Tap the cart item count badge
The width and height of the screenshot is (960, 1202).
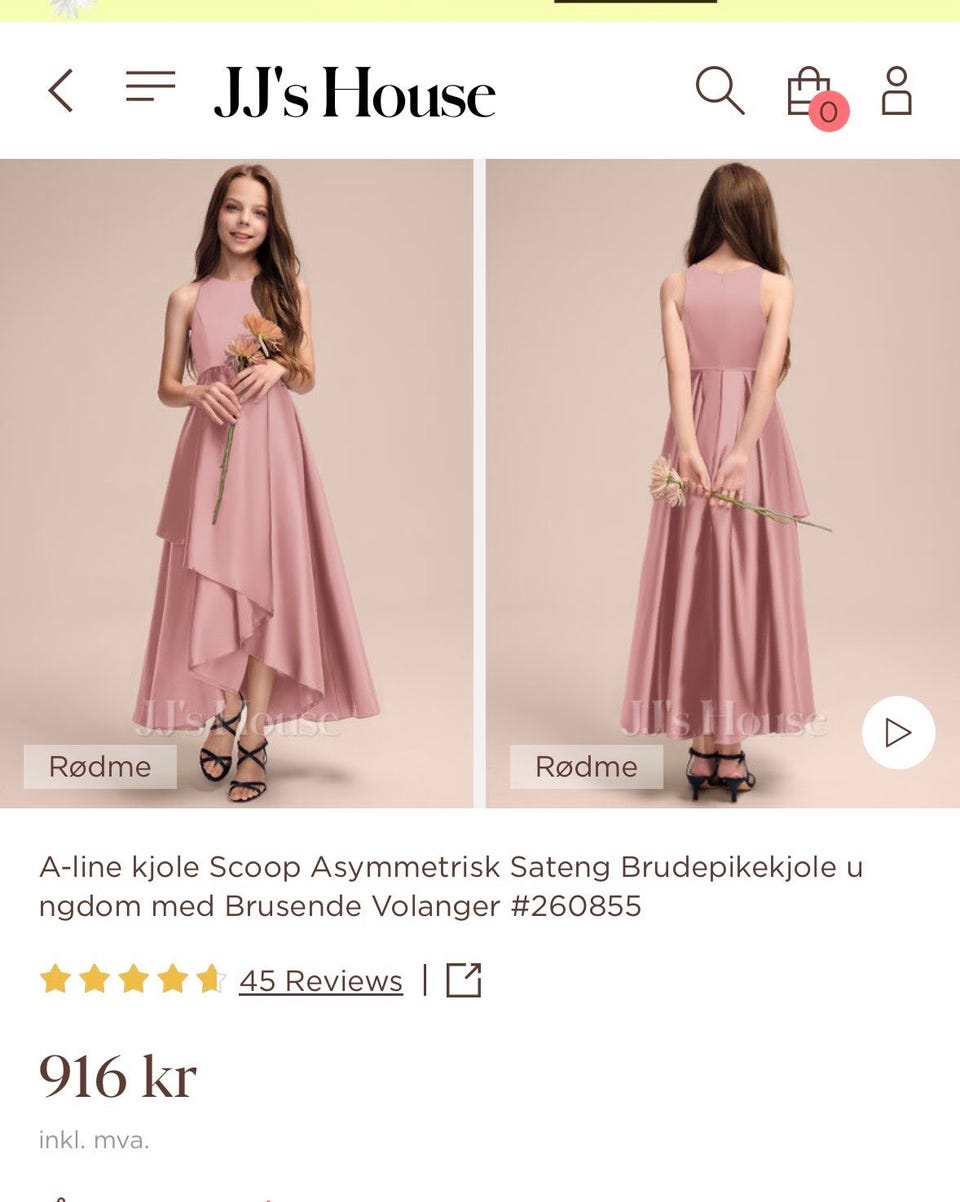tap(828, 112)
